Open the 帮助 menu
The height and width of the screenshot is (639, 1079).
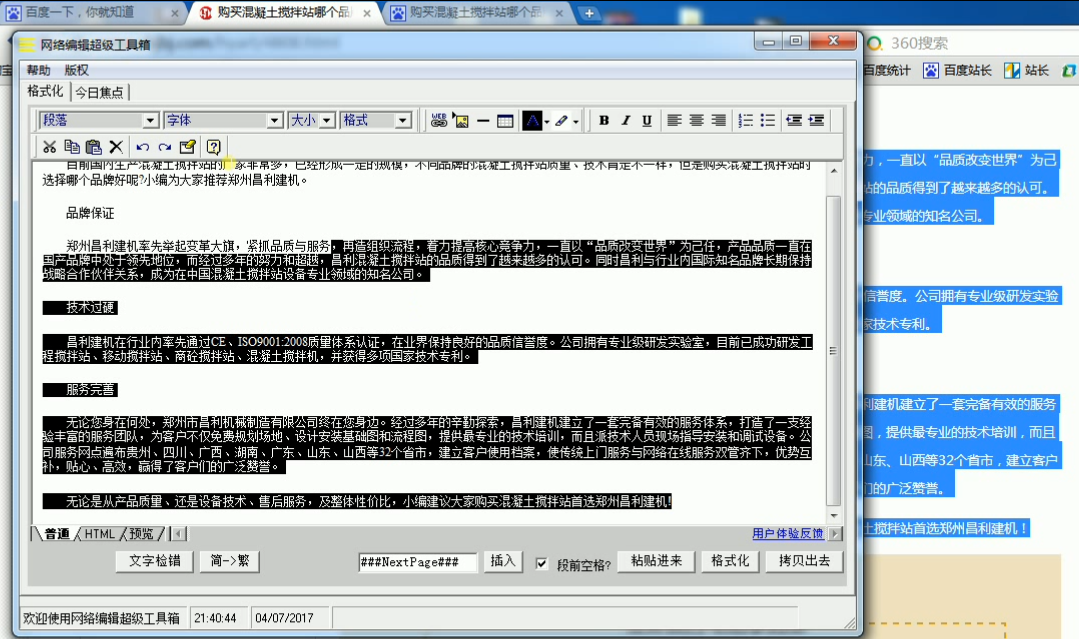point(38,70)
